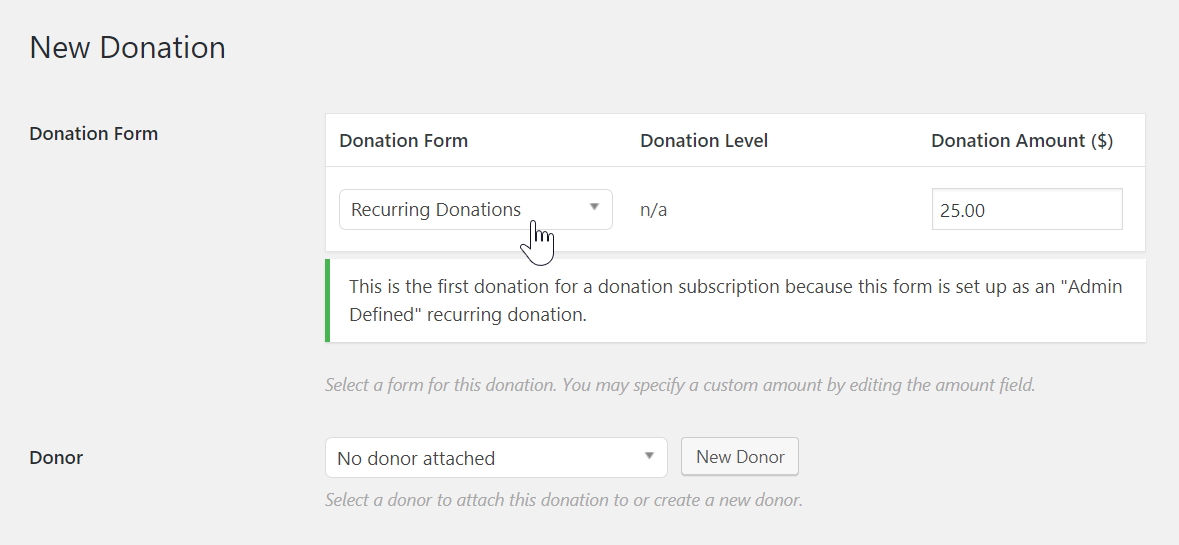Select the "New Donation" page heading
Screen dimensions: 1179x545
pyautogui.click(x=128, y=47)
